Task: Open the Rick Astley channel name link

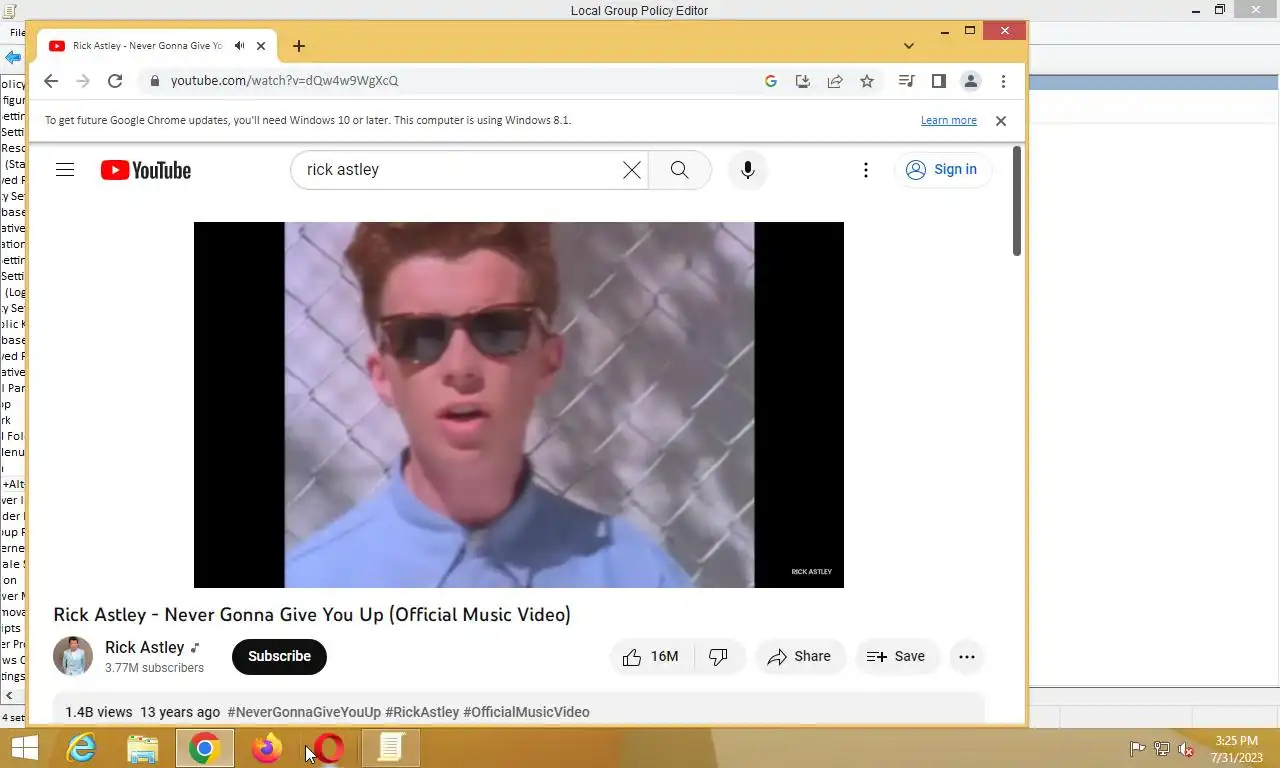Action: click(x=145, y=647)
